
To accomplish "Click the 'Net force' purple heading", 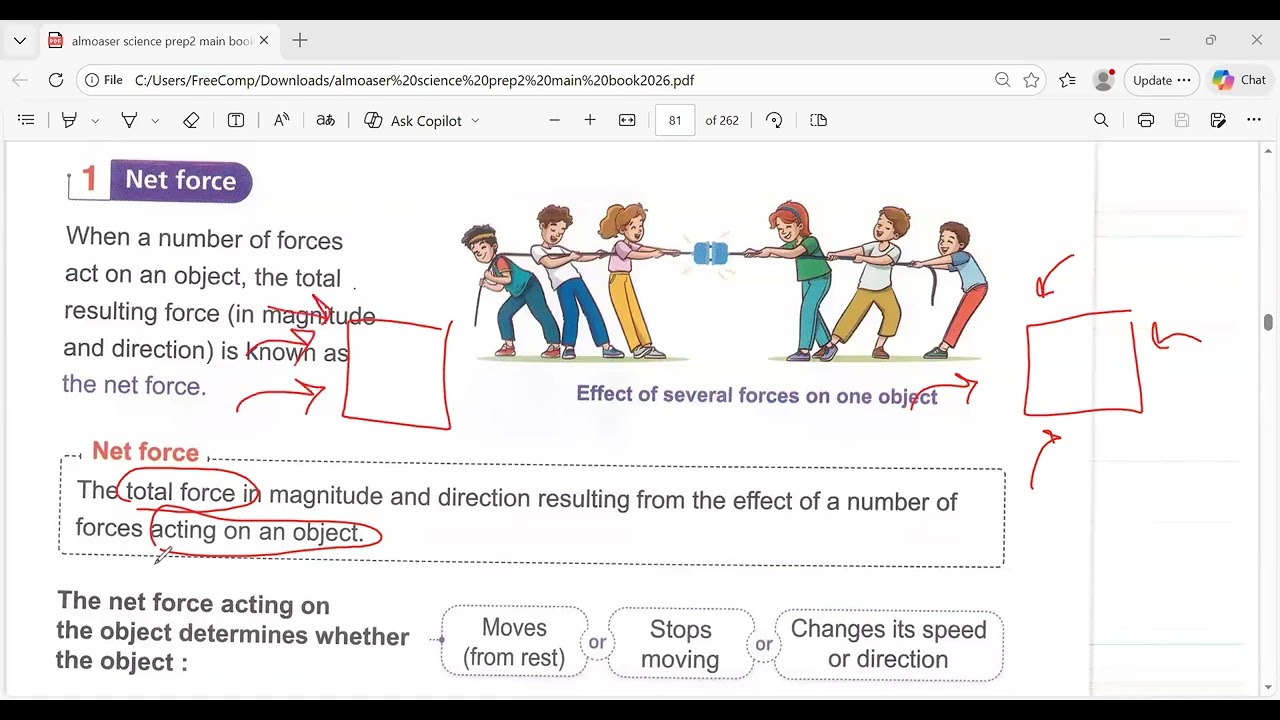I will pos(181,181).
